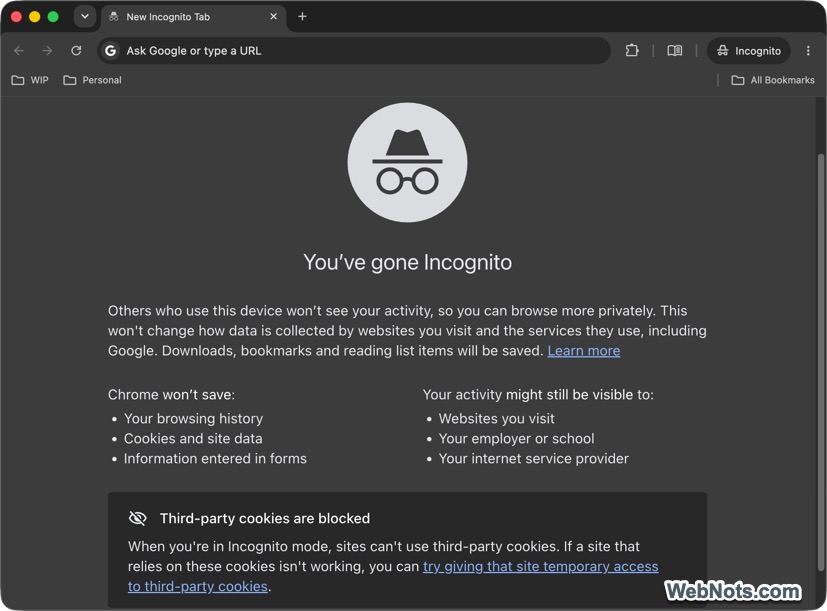Viewport: 827px width, 611px height.
Task: Open Chrome's three-dot menu
Action: (808, 51)
